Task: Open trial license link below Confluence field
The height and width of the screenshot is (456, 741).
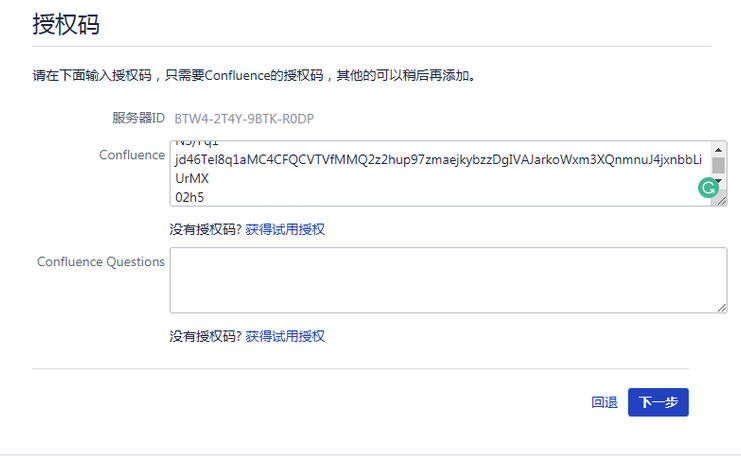Action: (285, 230)
